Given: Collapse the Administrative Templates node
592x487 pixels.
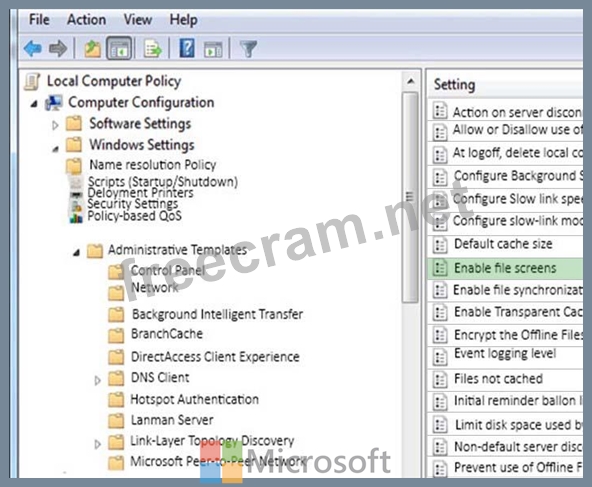Looking at the screenshot, I should 76,252.
